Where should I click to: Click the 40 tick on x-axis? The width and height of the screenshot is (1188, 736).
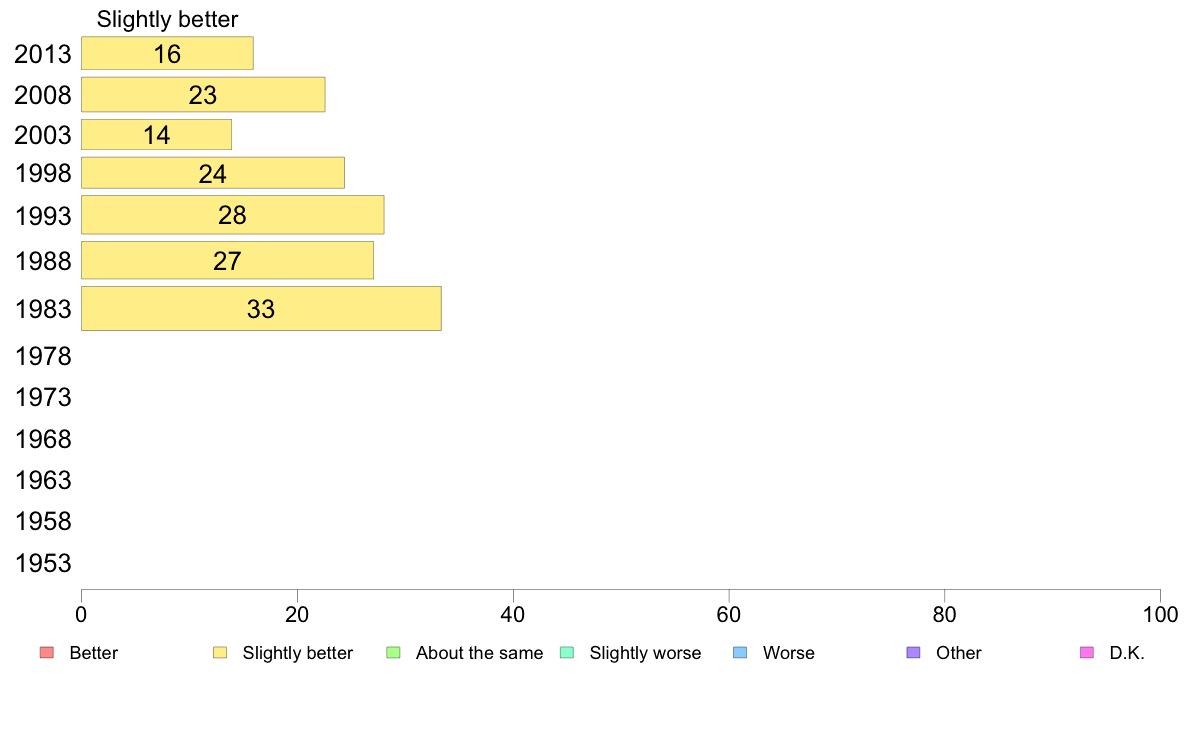(513, 614)
